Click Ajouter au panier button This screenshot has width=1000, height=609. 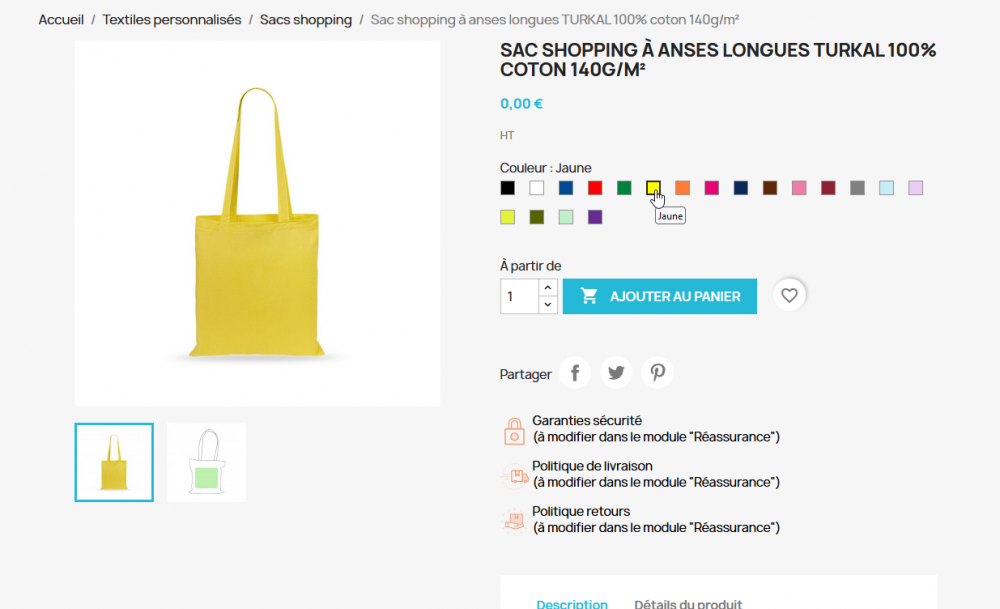click(x=660, y=296)
